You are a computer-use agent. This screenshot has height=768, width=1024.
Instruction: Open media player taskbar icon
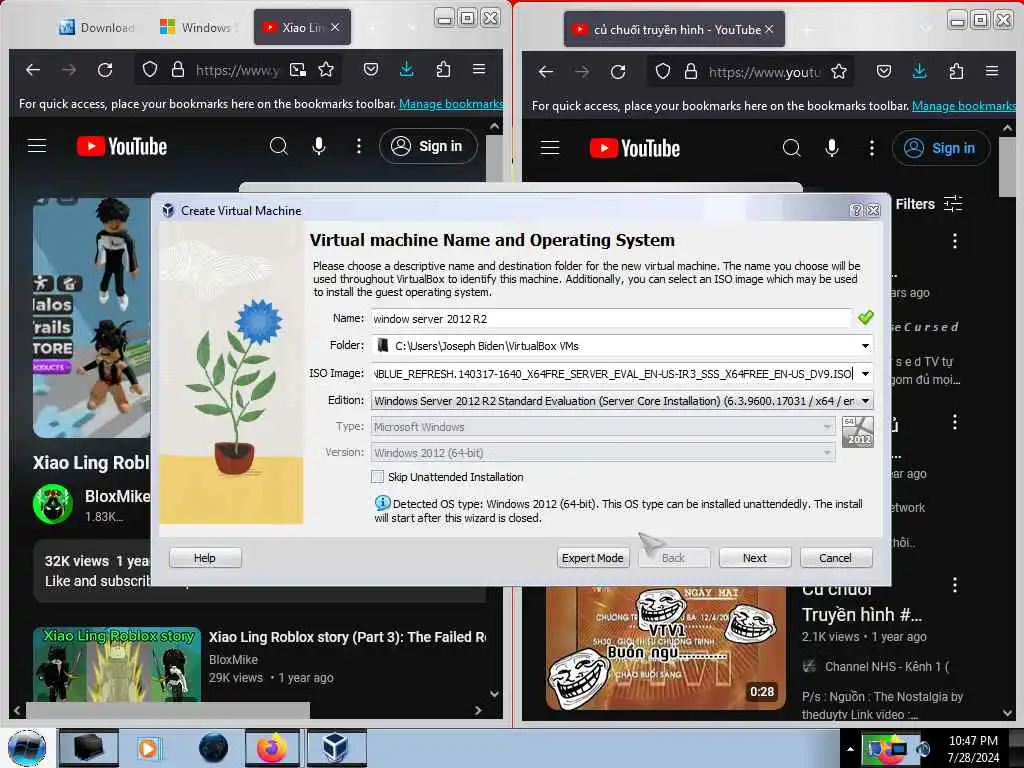(148, 748)
